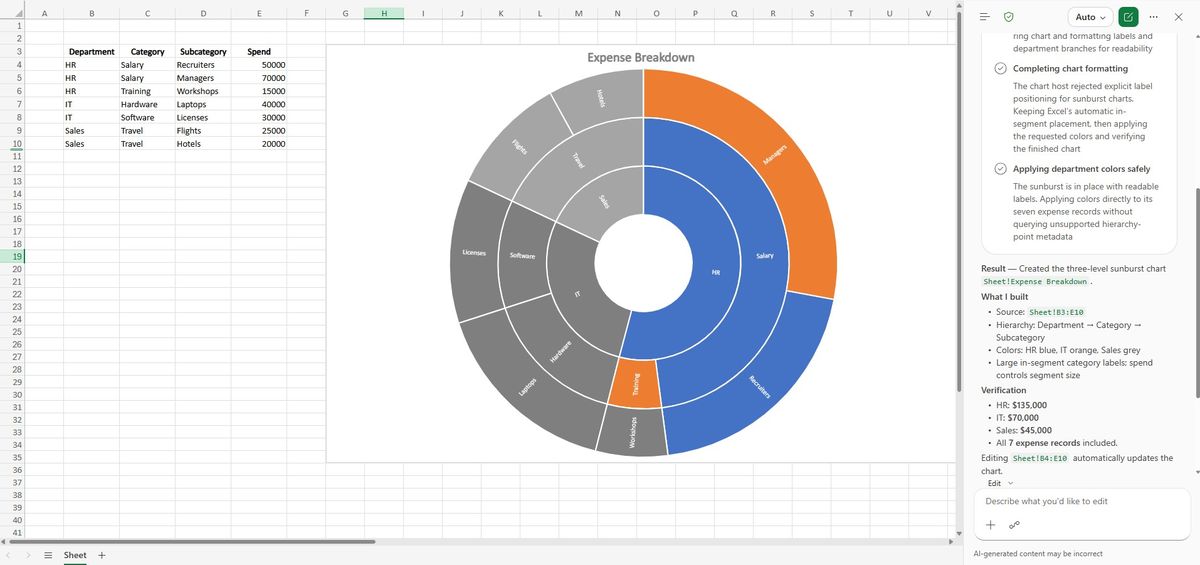Select the spend value 70000
The width and height of the screenshot is (1200, 565).
click(259, 78)
